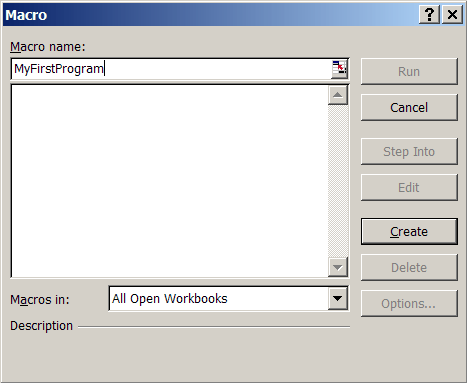The image size is (467, 383).
Task: Create the MyFirstProgram macro with Create button
Action: pos(409,231)
